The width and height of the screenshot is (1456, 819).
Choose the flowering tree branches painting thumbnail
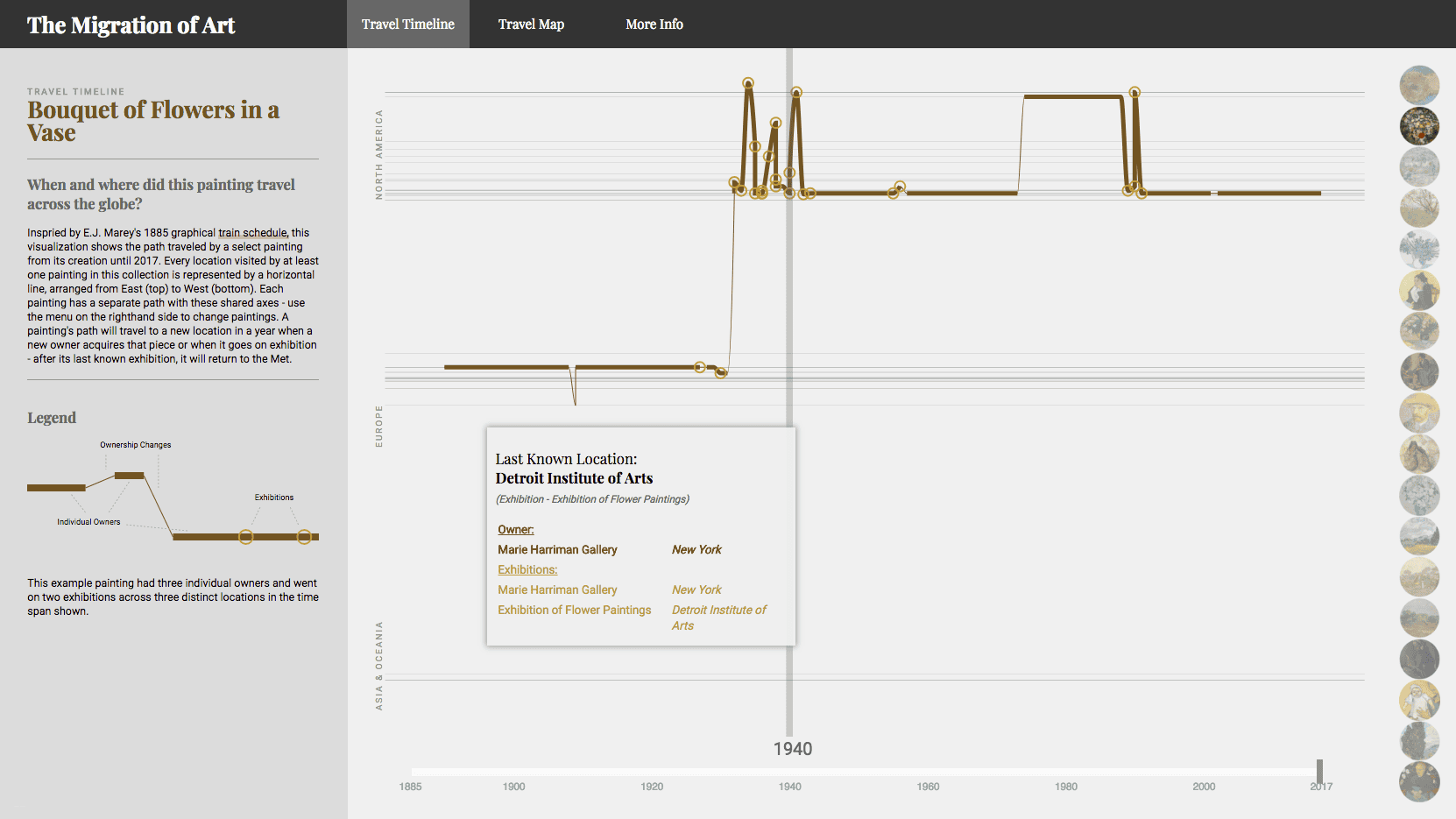click(x=1418, y=208)
